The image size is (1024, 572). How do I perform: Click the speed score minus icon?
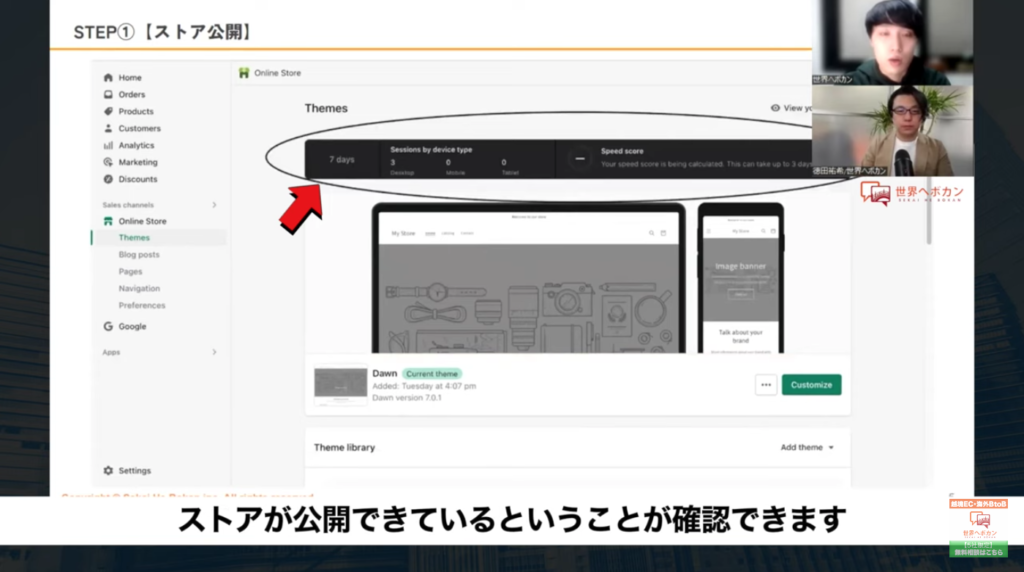point(579,158)
